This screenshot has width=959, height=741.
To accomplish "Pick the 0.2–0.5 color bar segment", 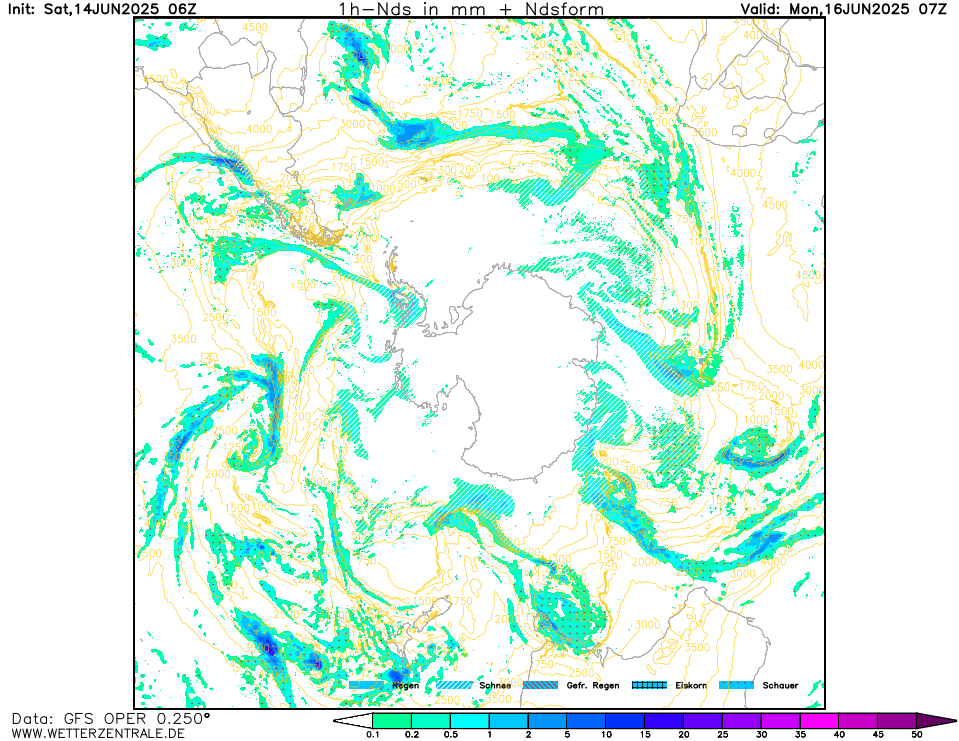I will (x=431, y=721).
